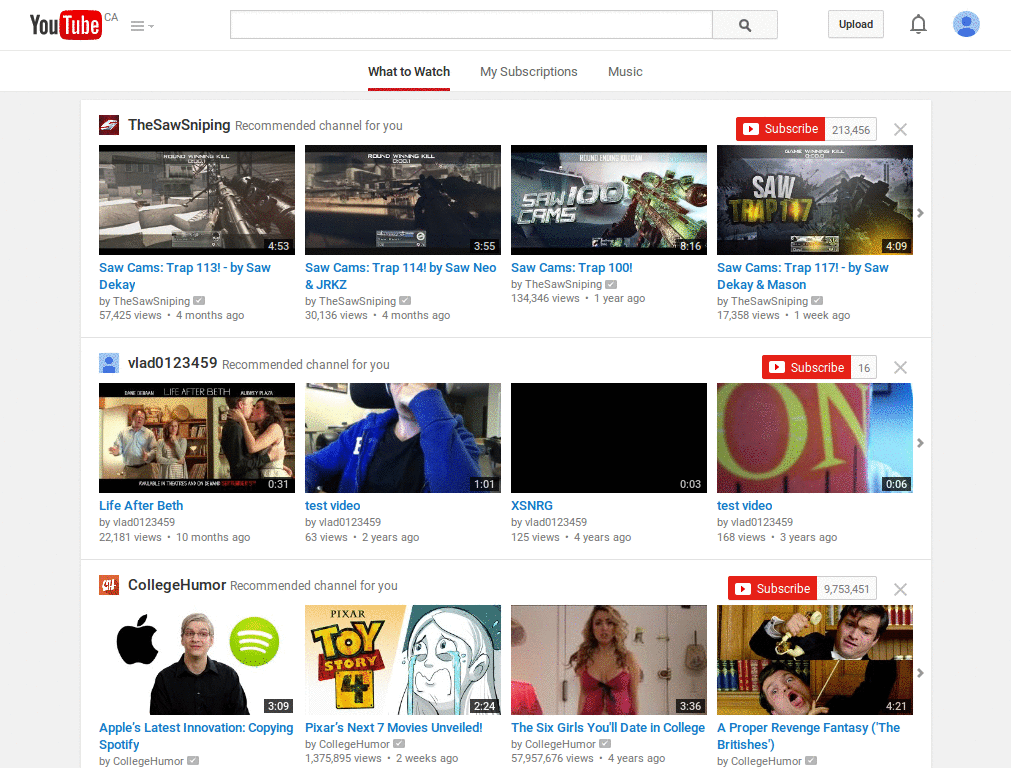Viewport: 1024px width, 768px height.
Task: Play Saw Trap 117 thumbnail
Action: [815, 200]
